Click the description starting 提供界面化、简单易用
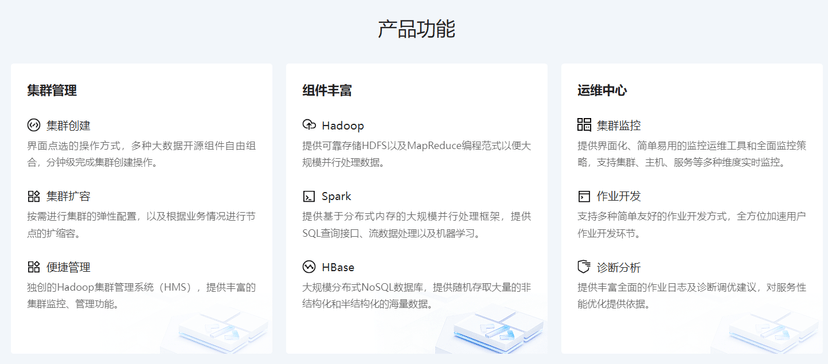 pyautogui.click(x=692, y=154)
